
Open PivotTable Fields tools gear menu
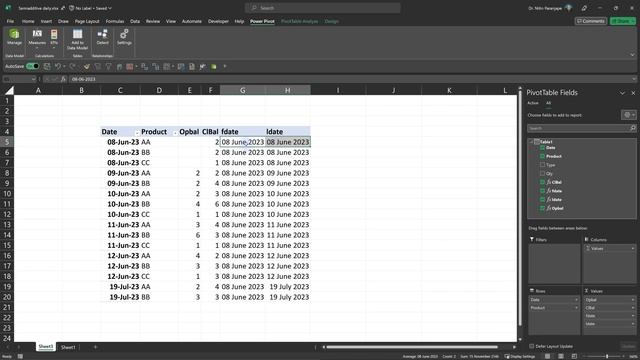coord(629,115)
